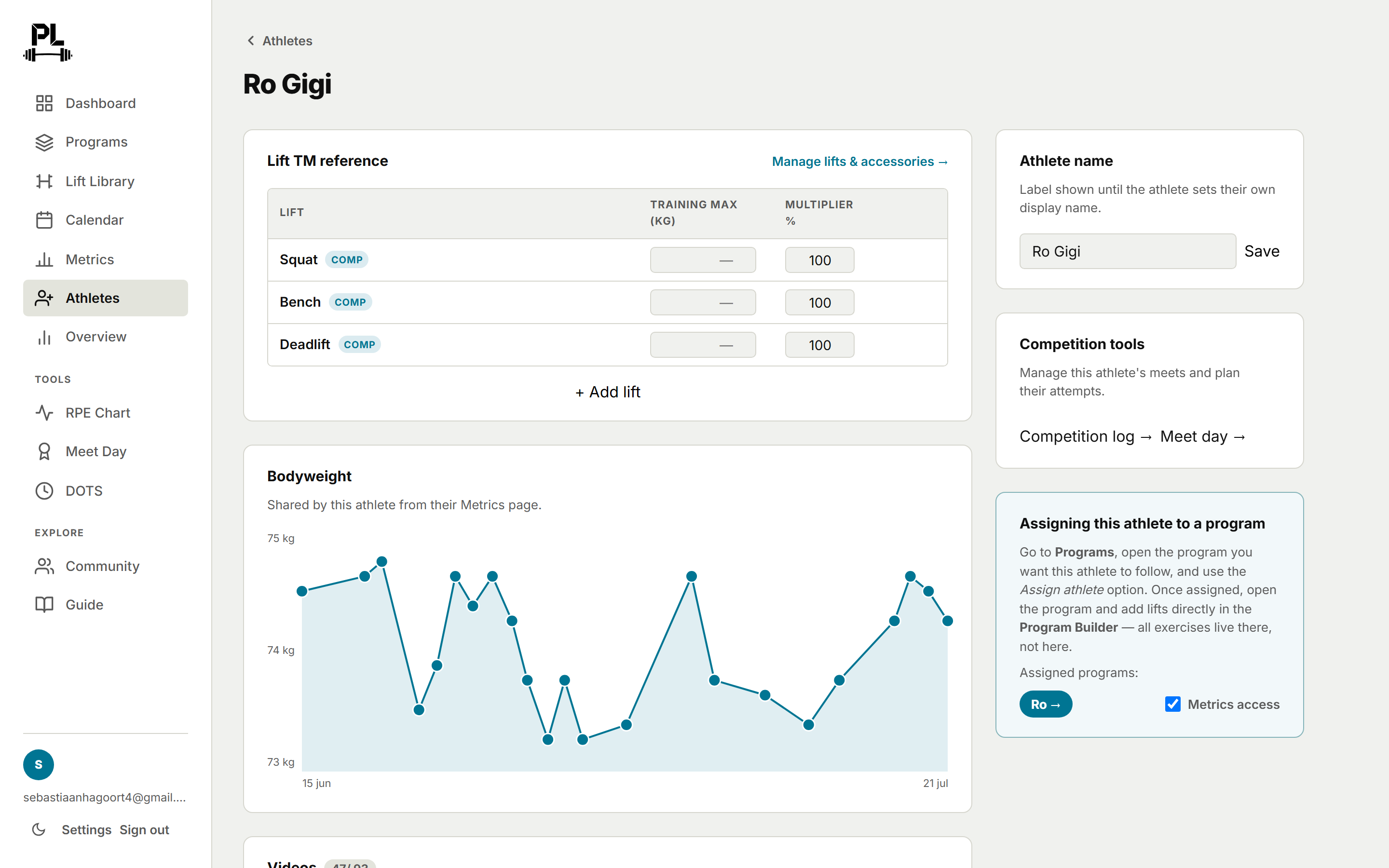
Task: Save the athlete name
Action: pyautogui.click(x=1262, y=251)
